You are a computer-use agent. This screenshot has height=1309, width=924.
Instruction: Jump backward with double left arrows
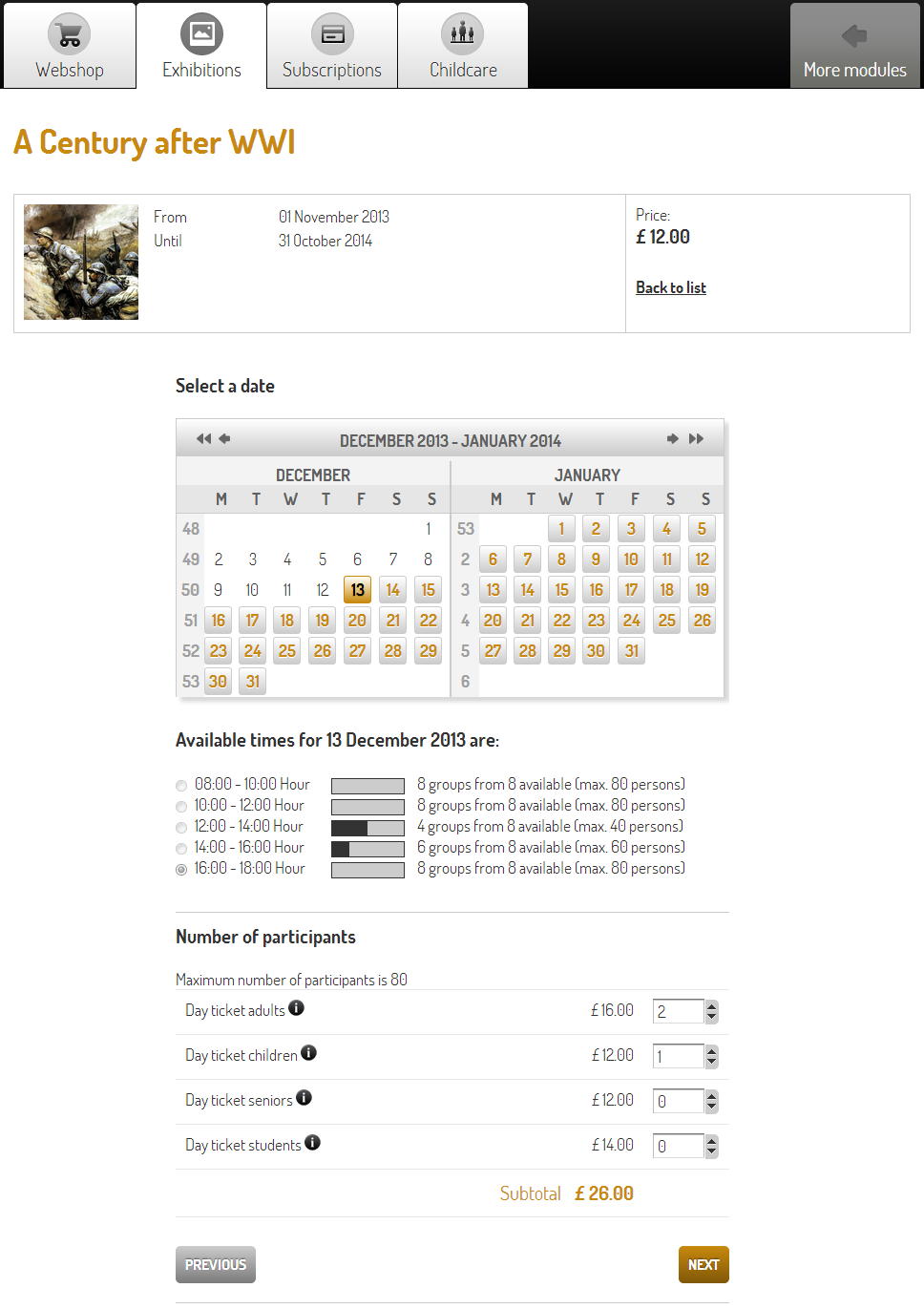coord(202,439)
